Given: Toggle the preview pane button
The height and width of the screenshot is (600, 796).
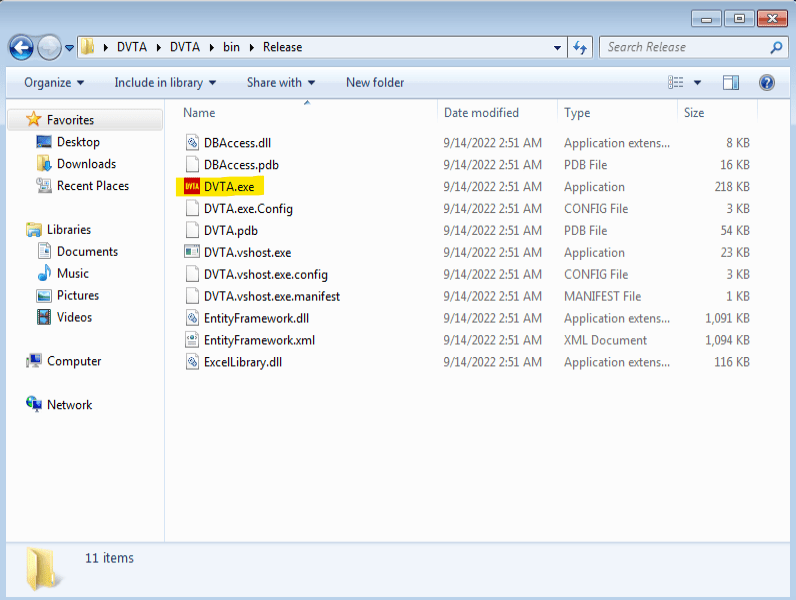Looking at the screenshot, I should 731,83.
